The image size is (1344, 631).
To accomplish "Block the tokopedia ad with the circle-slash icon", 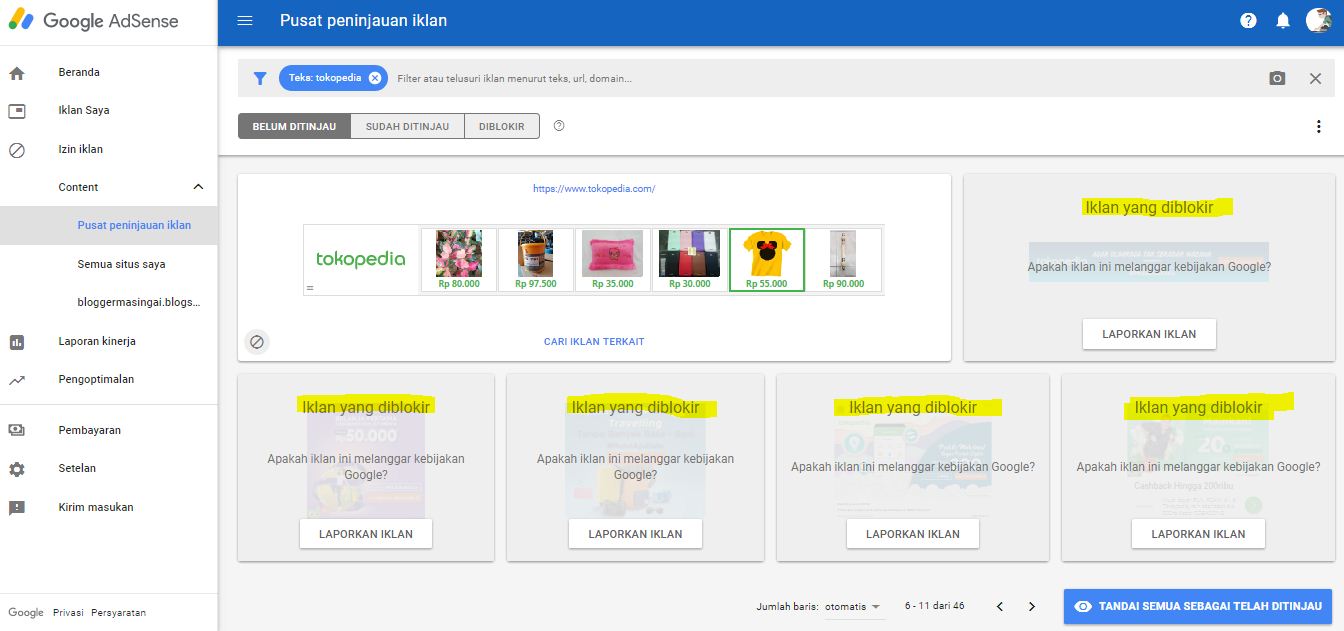I will pos(258,342).
